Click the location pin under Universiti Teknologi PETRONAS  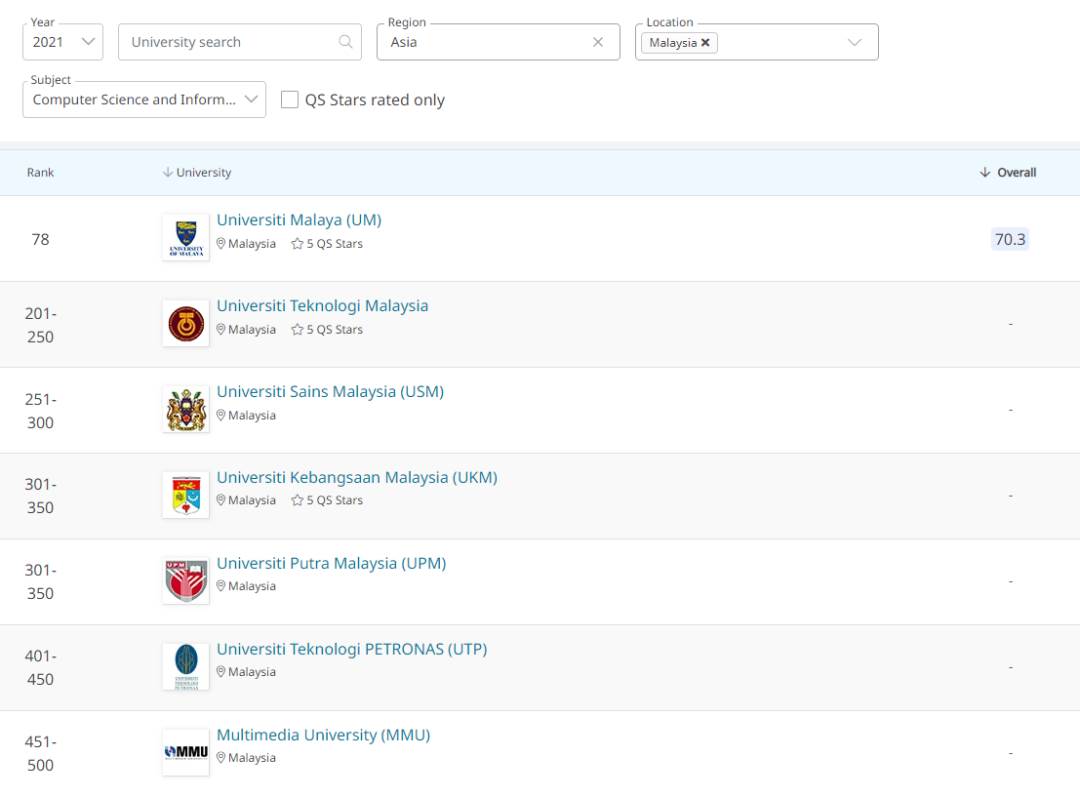tap(221, 671)
